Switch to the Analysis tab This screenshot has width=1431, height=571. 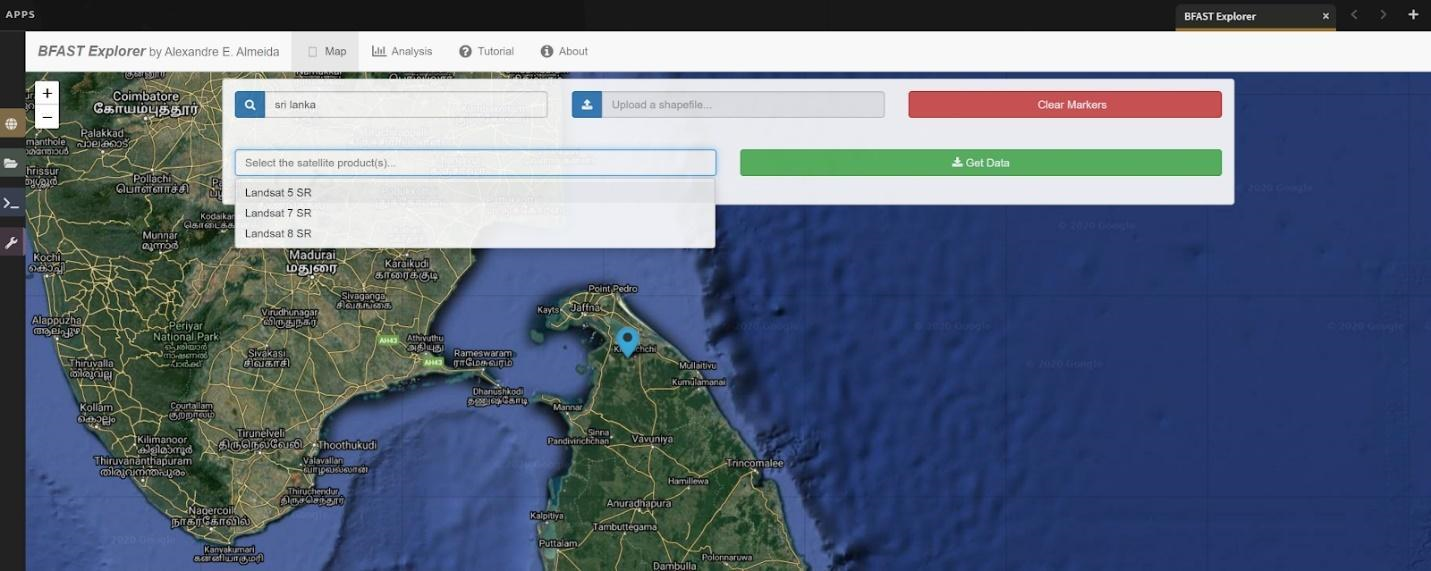(x=402, y=52)
